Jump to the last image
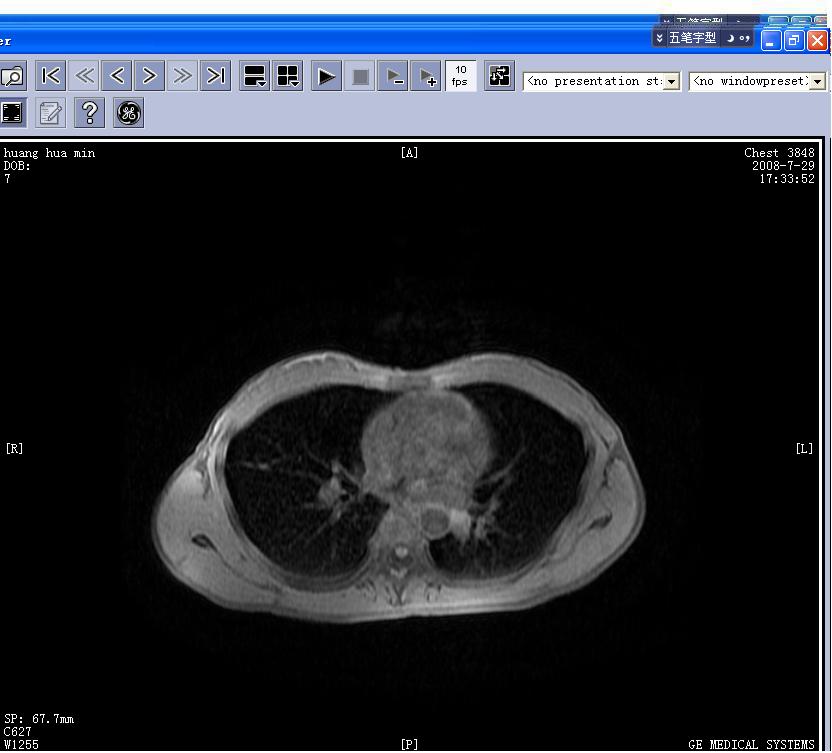 tap(215, 76)
